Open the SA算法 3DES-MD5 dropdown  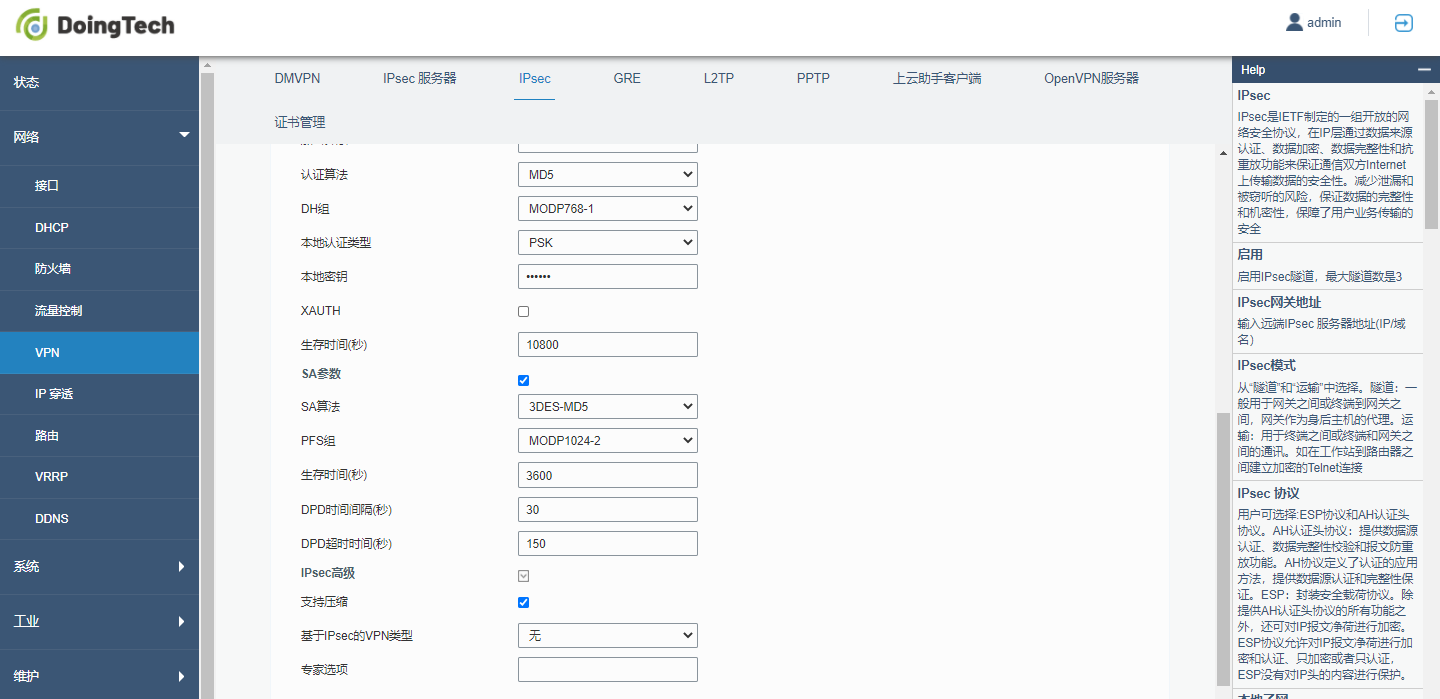(x=608, y=407)
